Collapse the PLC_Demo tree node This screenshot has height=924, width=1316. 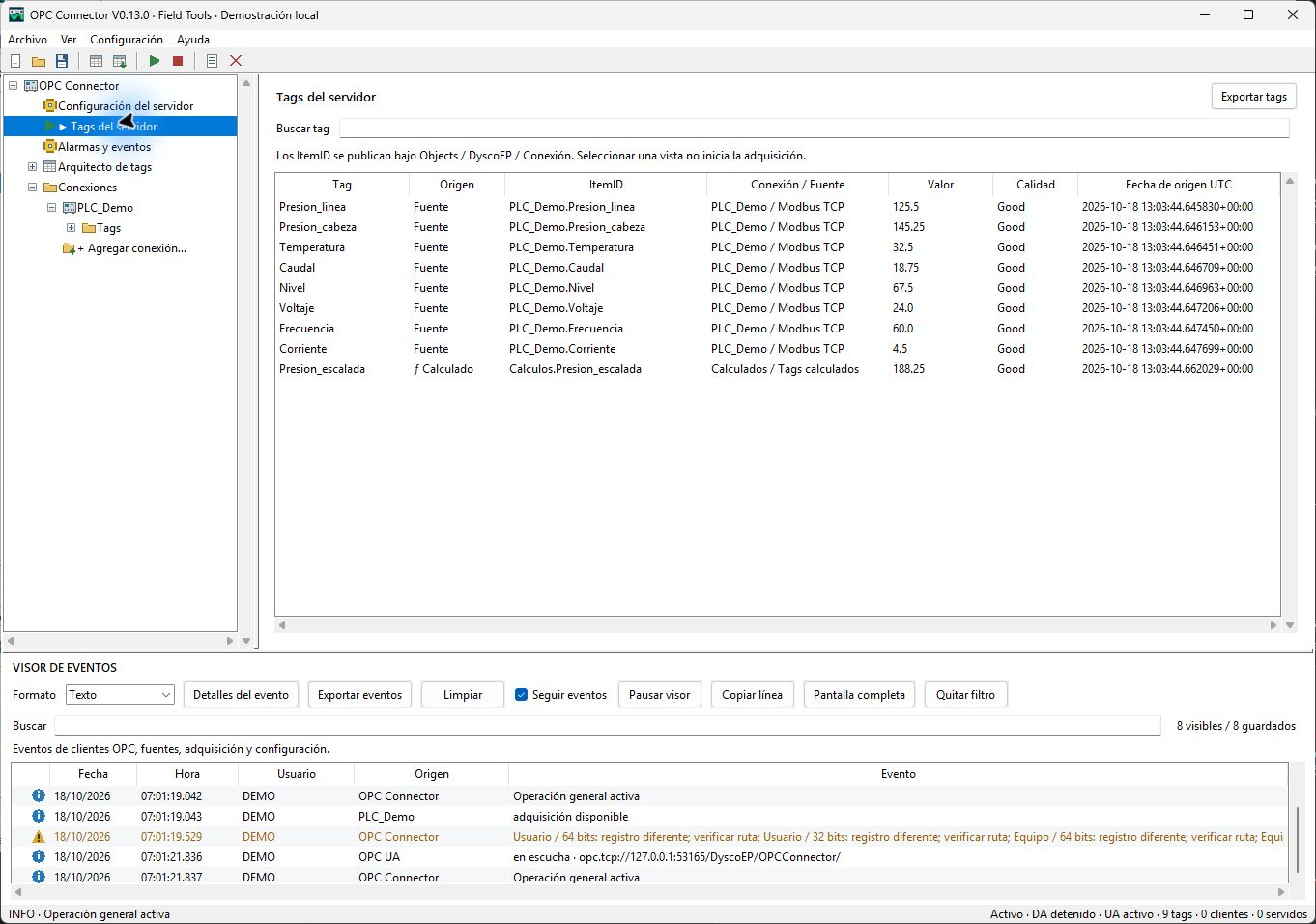point(52,208)
